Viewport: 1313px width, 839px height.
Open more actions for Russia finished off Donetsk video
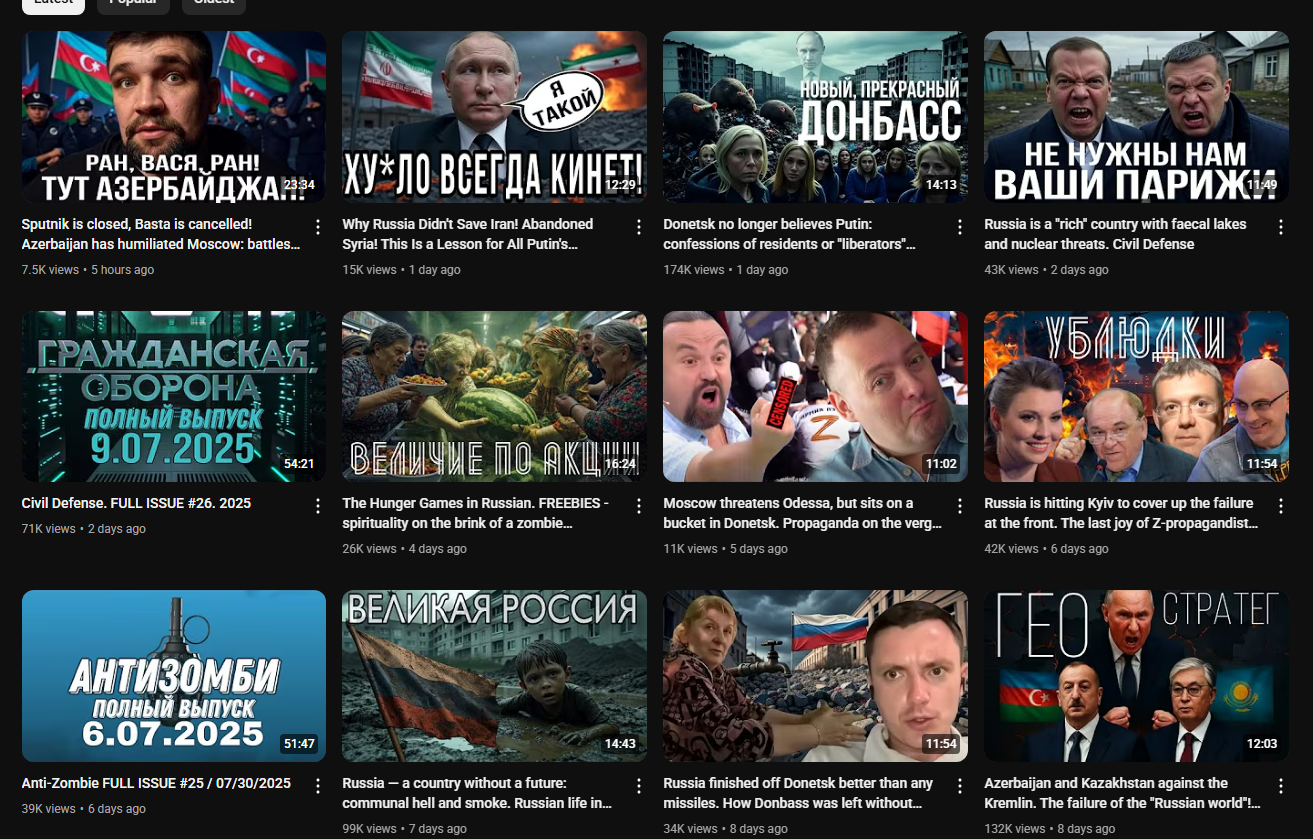pos(960,786)
